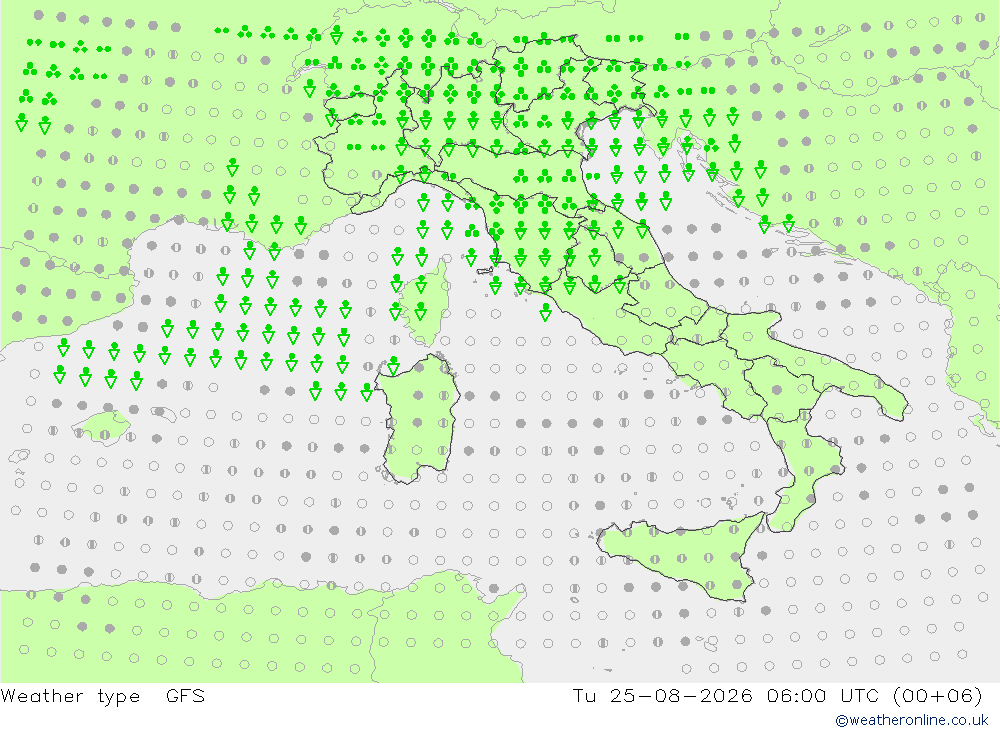Click the 'Tu 25-08-2026 06:00 UTC (00+06)' timestamp
This screenshot has width=1000, height=733.
[x=777, y=695]
